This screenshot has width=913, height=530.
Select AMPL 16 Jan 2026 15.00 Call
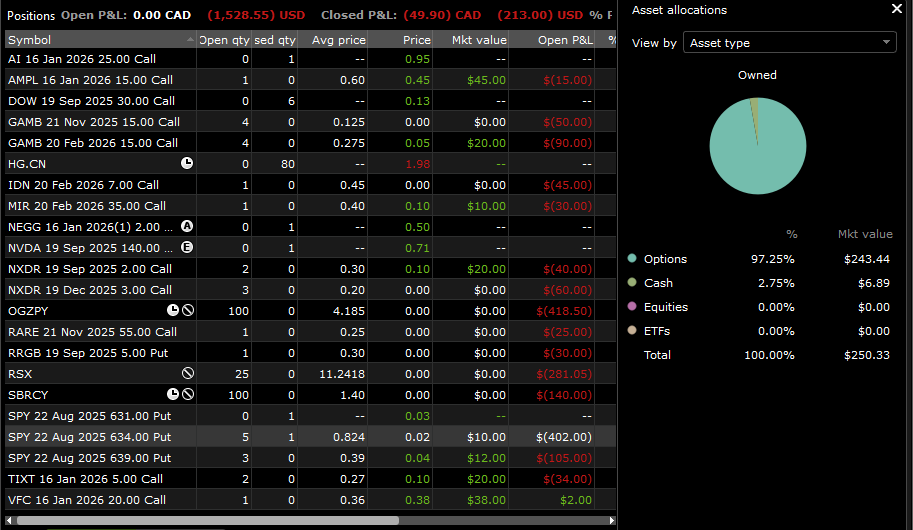(90, 80)
